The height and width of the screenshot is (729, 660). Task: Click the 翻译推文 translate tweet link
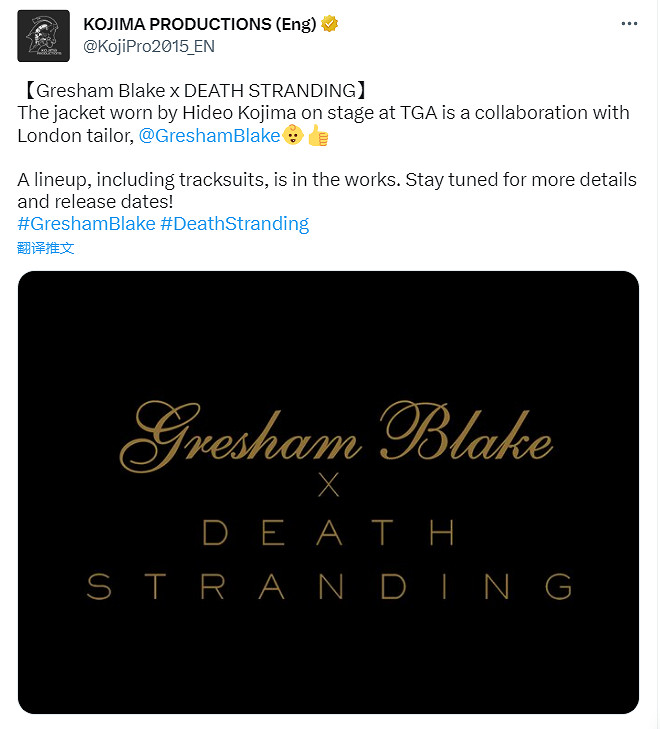click(46, 248)
